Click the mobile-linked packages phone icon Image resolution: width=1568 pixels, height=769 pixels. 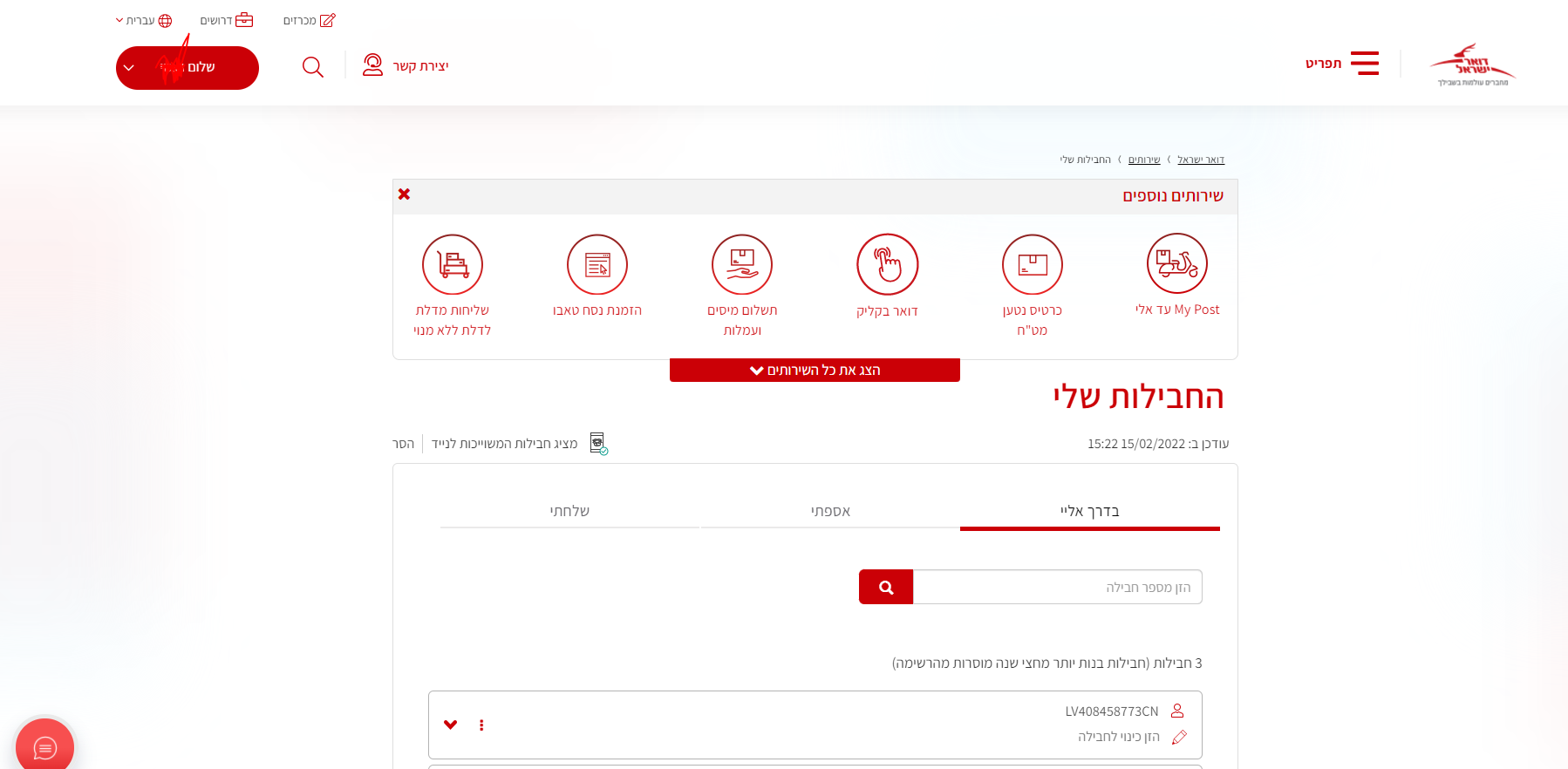point(598,443)
